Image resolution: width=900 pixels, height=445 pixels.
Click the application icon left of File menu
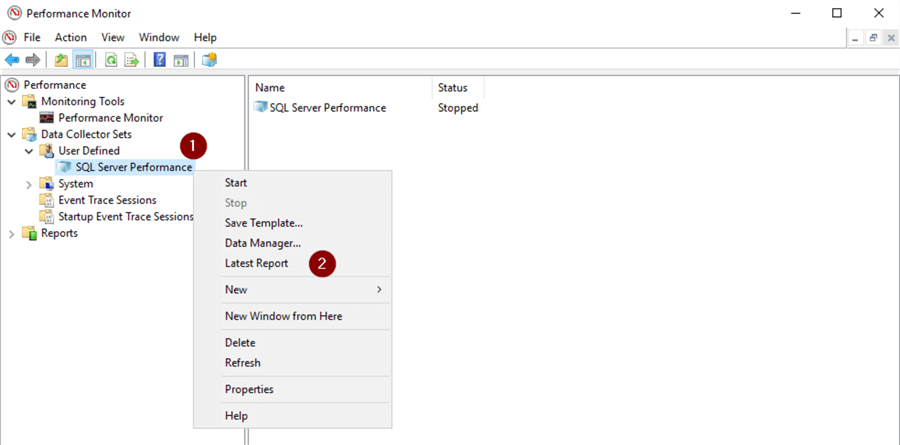10,37
